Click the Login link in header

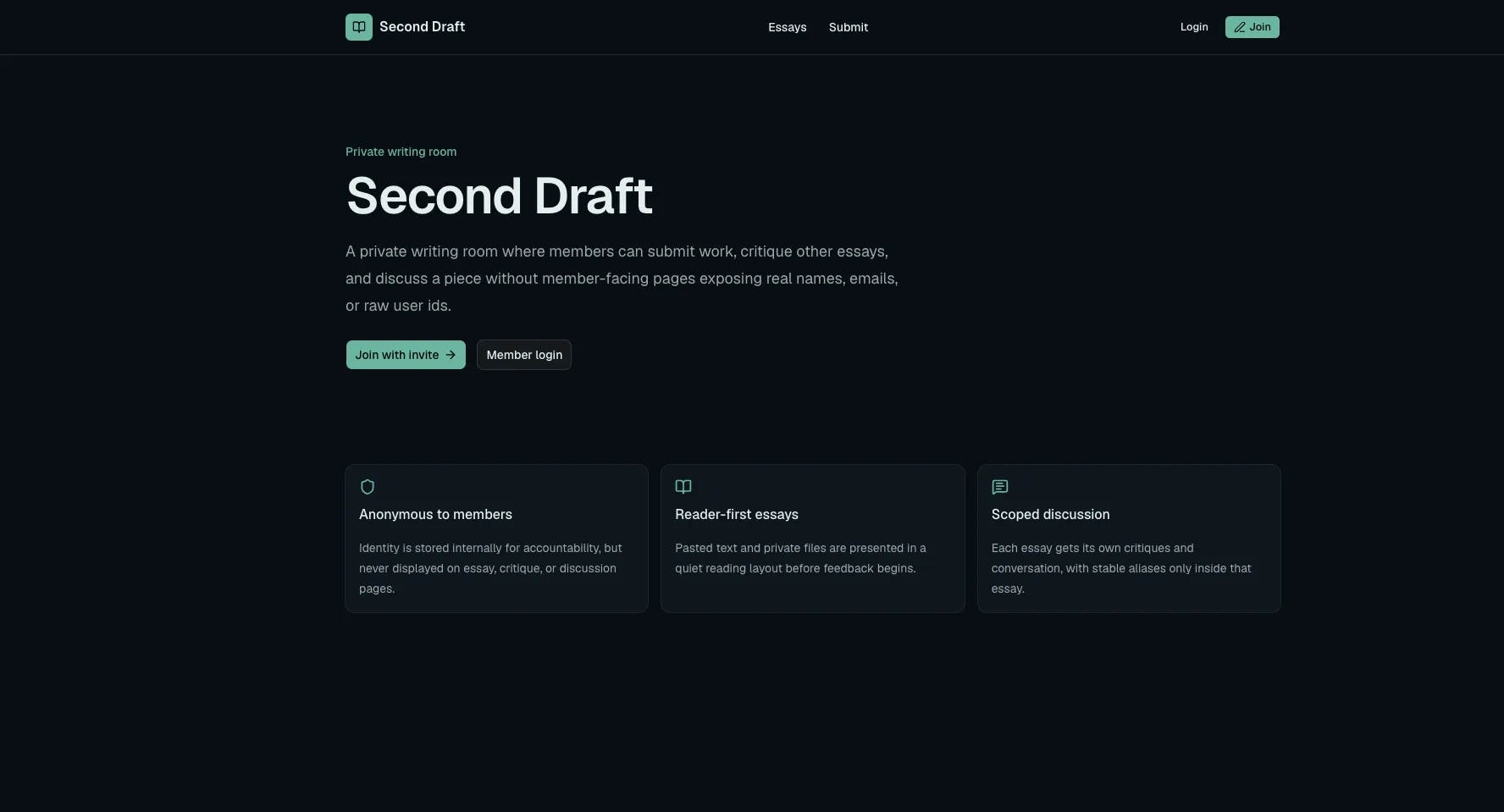tap(1194, 27)
